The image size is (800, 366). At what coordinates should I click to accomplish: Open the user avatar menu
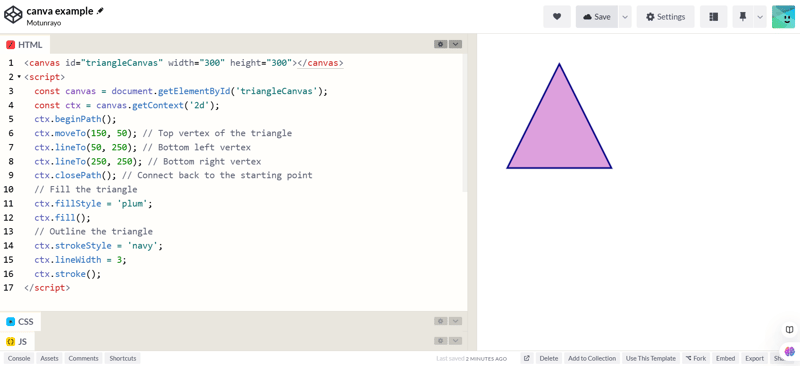point(783,17)
